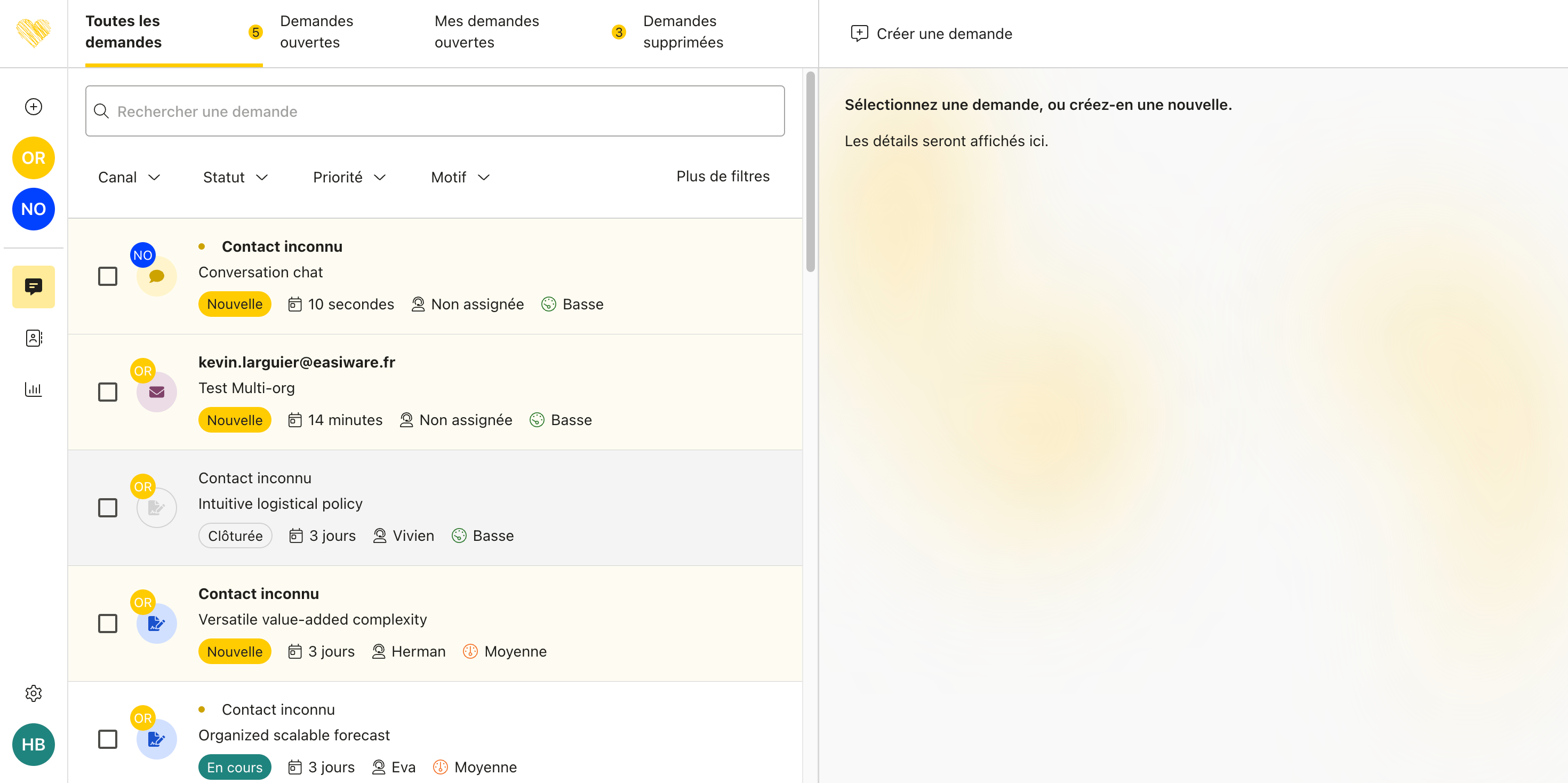Open the statistics bar chart icon

34,389
